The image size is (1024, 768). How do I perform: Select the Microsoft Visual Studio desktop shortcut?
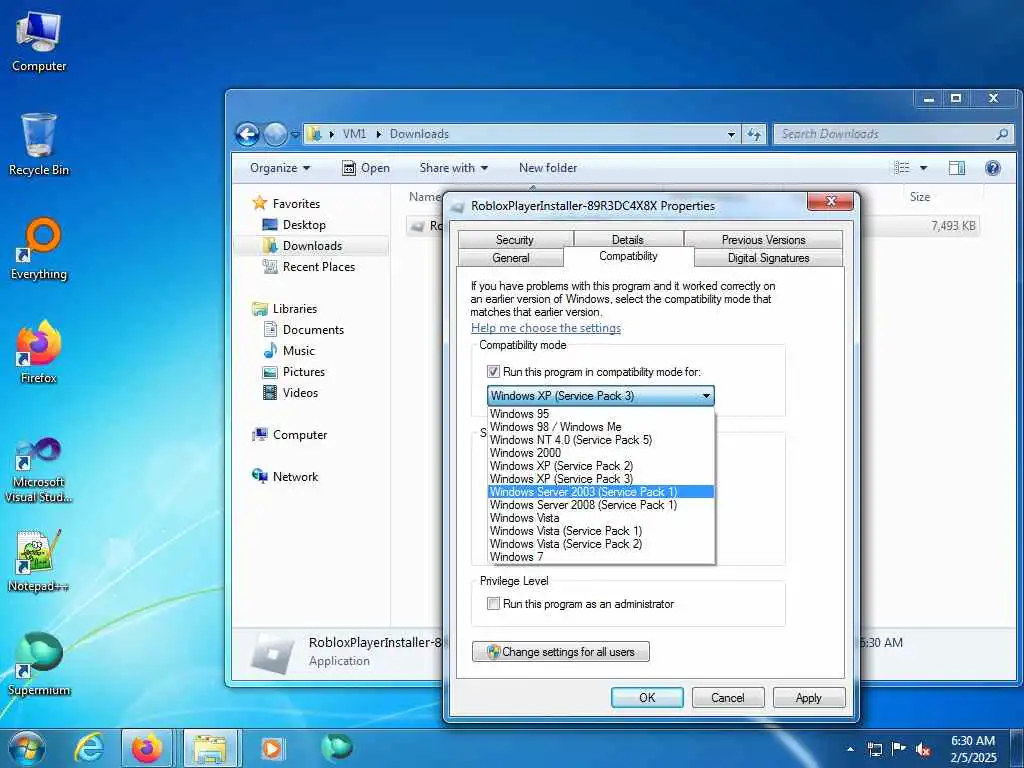tap(39, 470)
